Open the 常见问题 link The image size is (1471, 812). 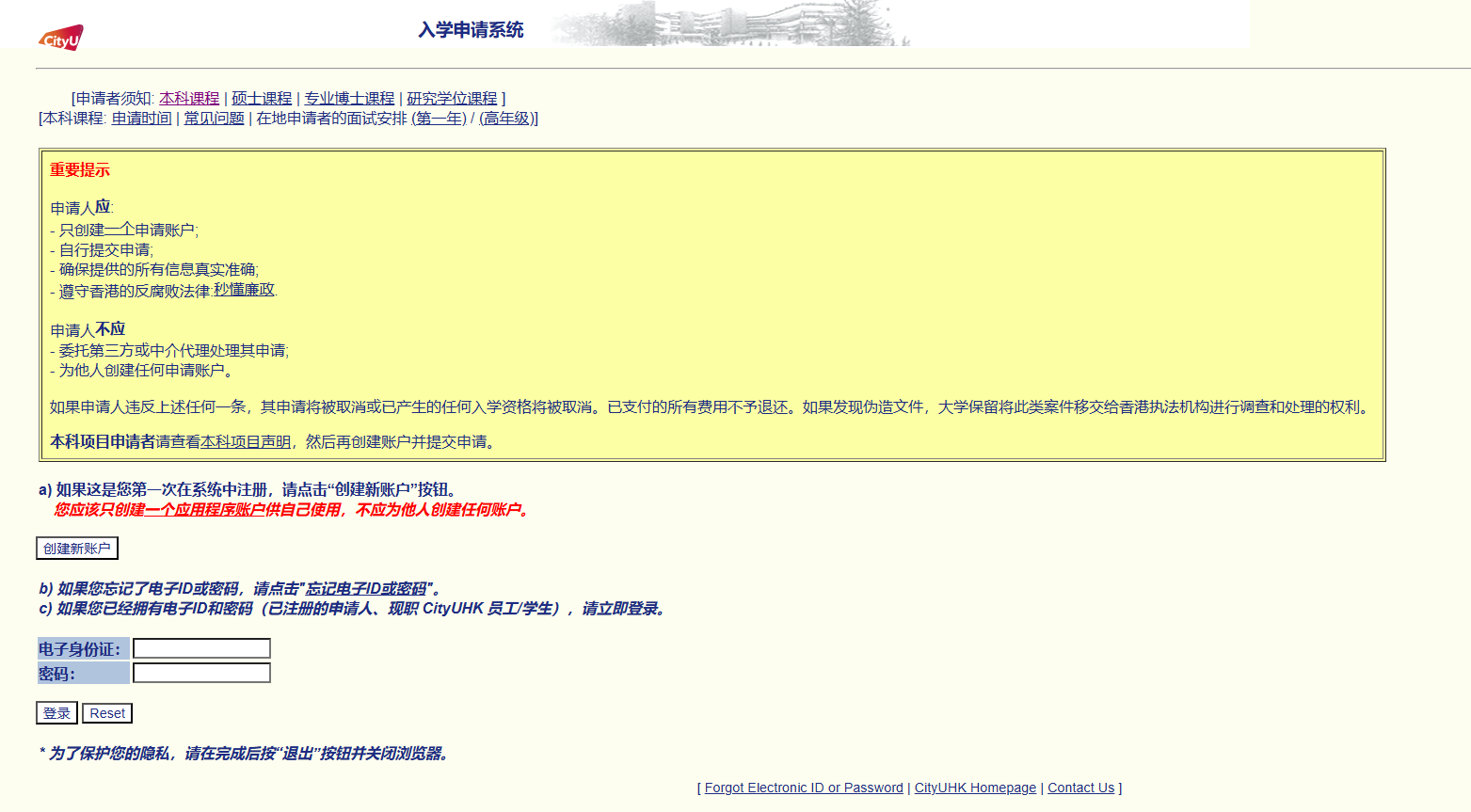214,119
